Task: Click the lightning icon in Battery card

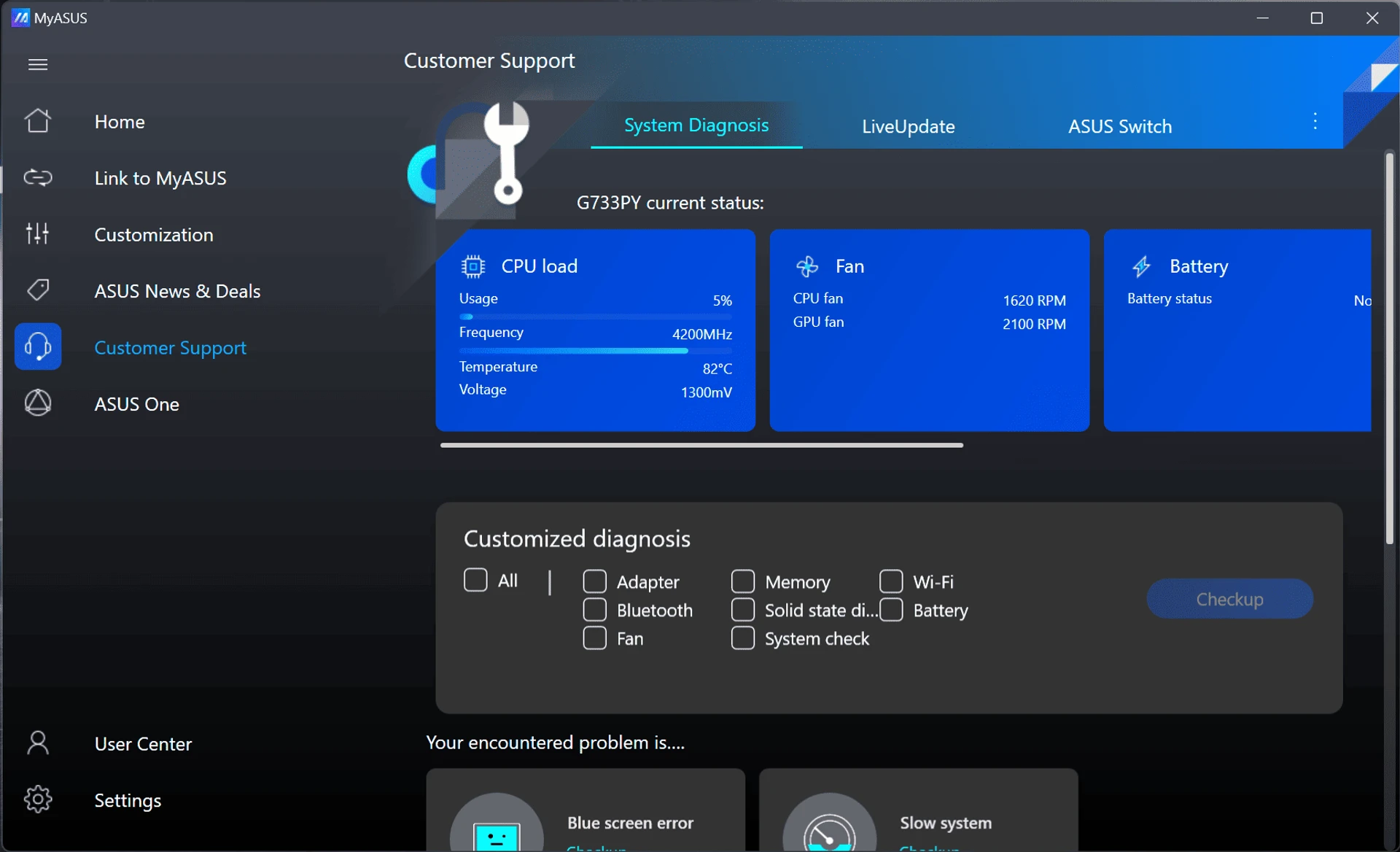Action: tap(1141, 266)
